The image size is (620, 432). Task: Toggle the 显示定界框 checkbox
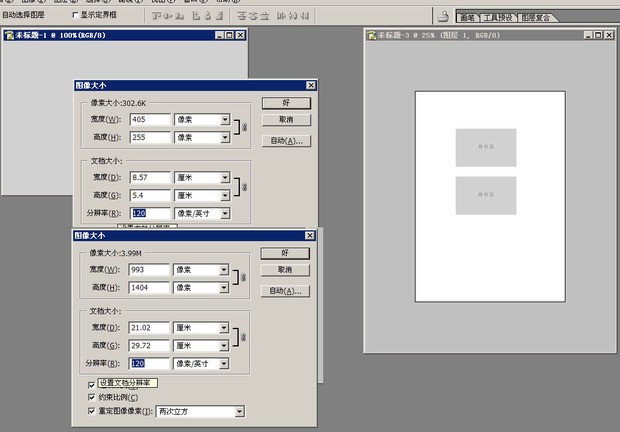pyautogui.click(x=77, y=16)
